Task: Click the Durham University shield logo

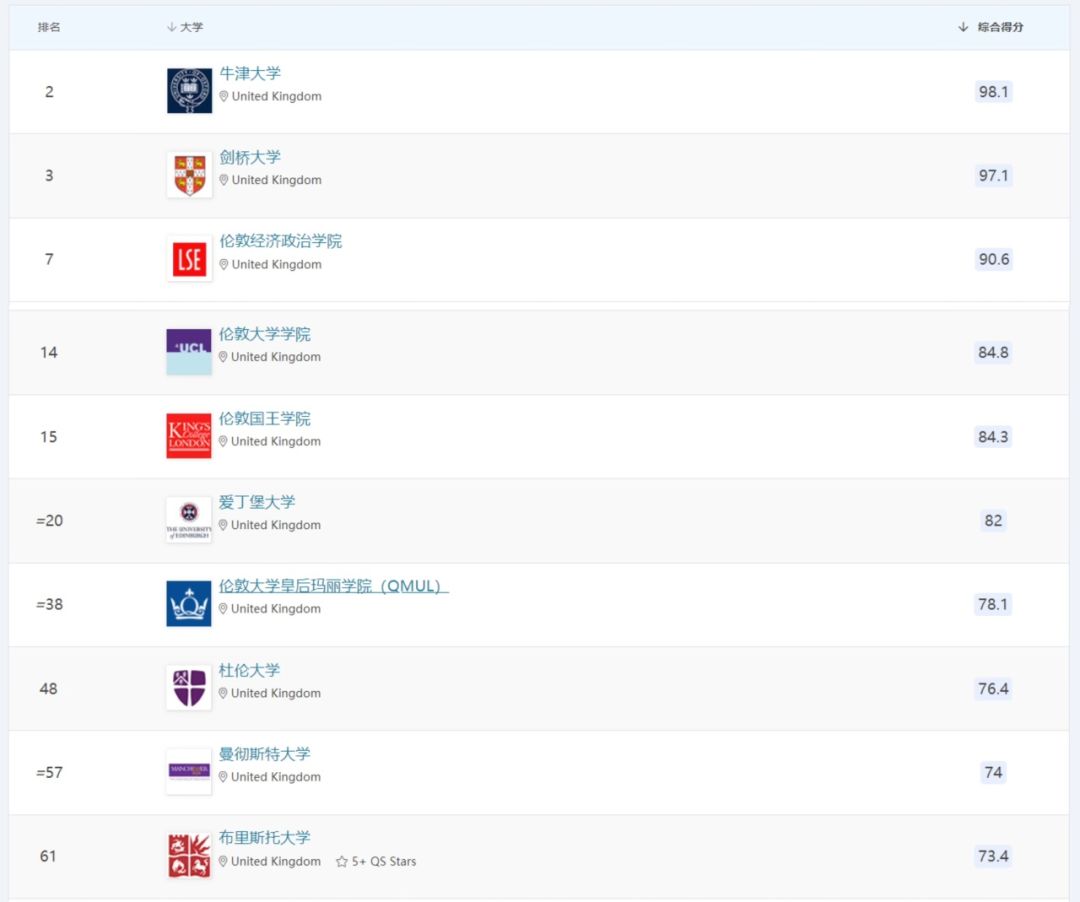Action: (x=189, y=688)
